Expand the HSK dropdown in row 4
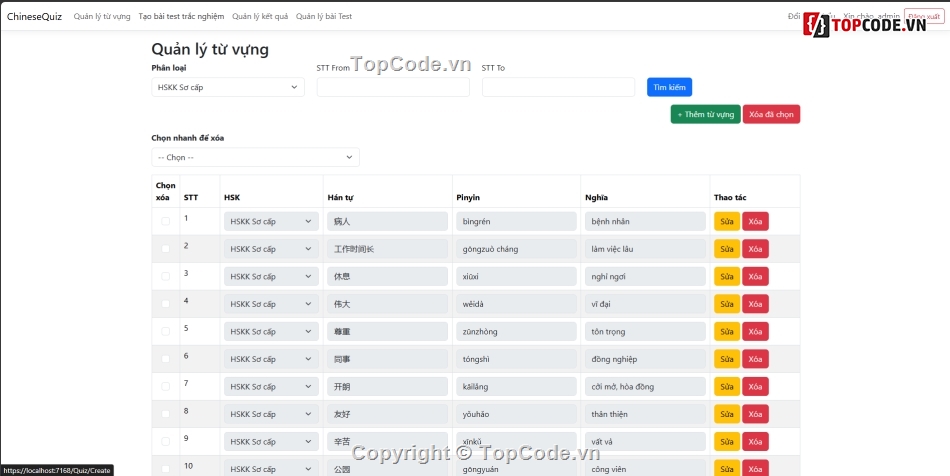The width and height of the screenshot is (950, 476). pyautogui.click(x=271, y=304)
